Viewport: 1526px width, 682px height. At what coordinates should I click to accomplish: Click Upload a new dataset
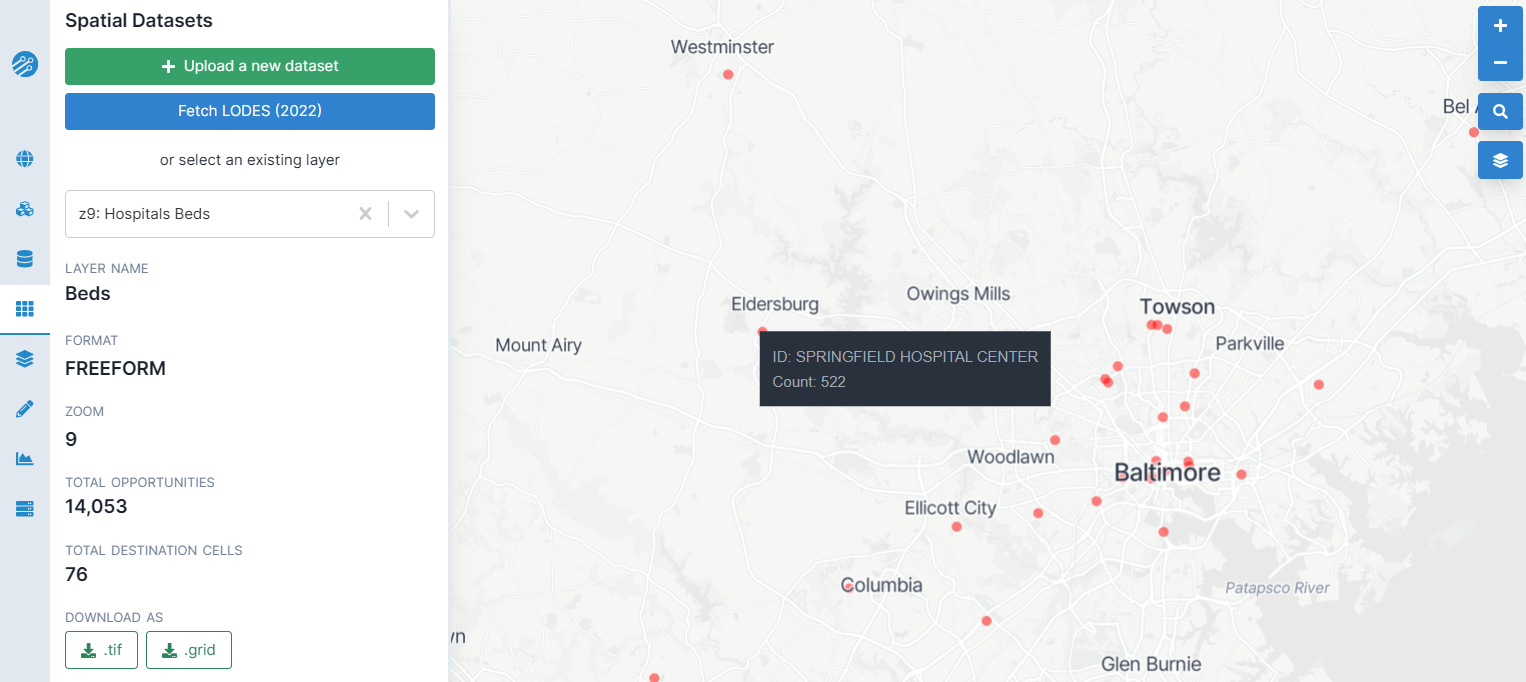point(250,66)
